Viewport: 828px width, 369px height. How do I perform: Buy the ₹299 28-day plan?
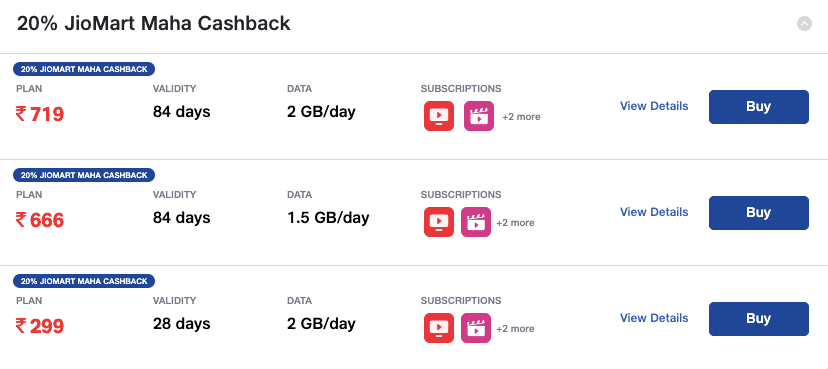[759, 319]
